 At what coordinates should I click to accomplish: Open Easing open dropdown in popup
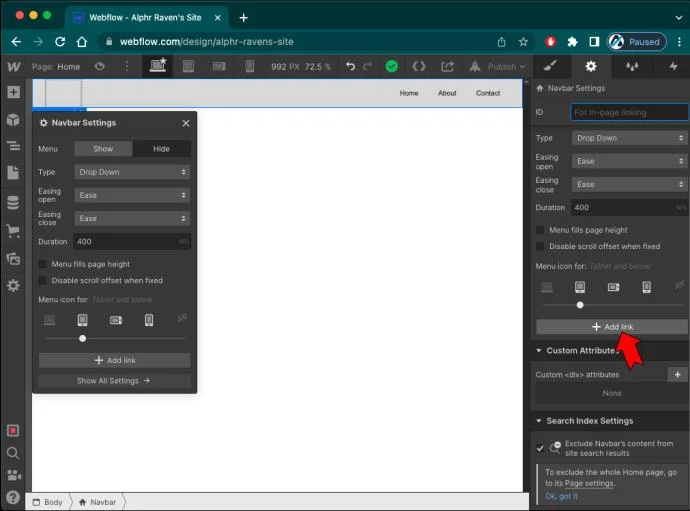132,195
